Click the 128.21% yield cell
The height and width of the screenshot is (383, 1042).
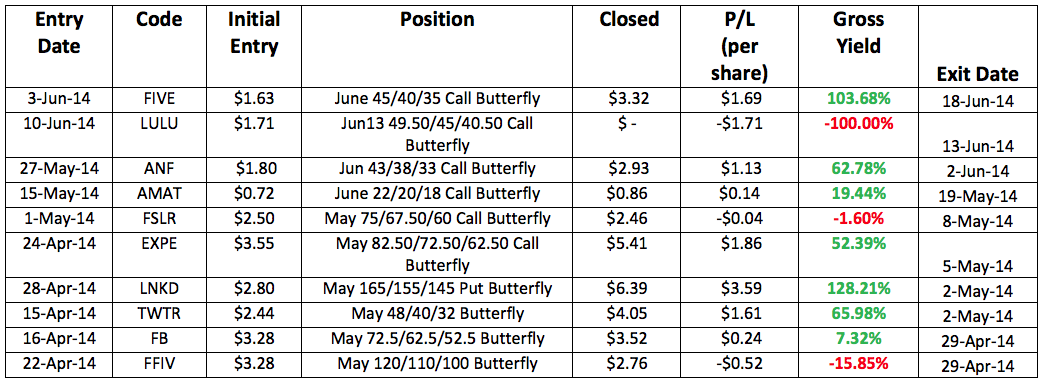tap(857, 289)
